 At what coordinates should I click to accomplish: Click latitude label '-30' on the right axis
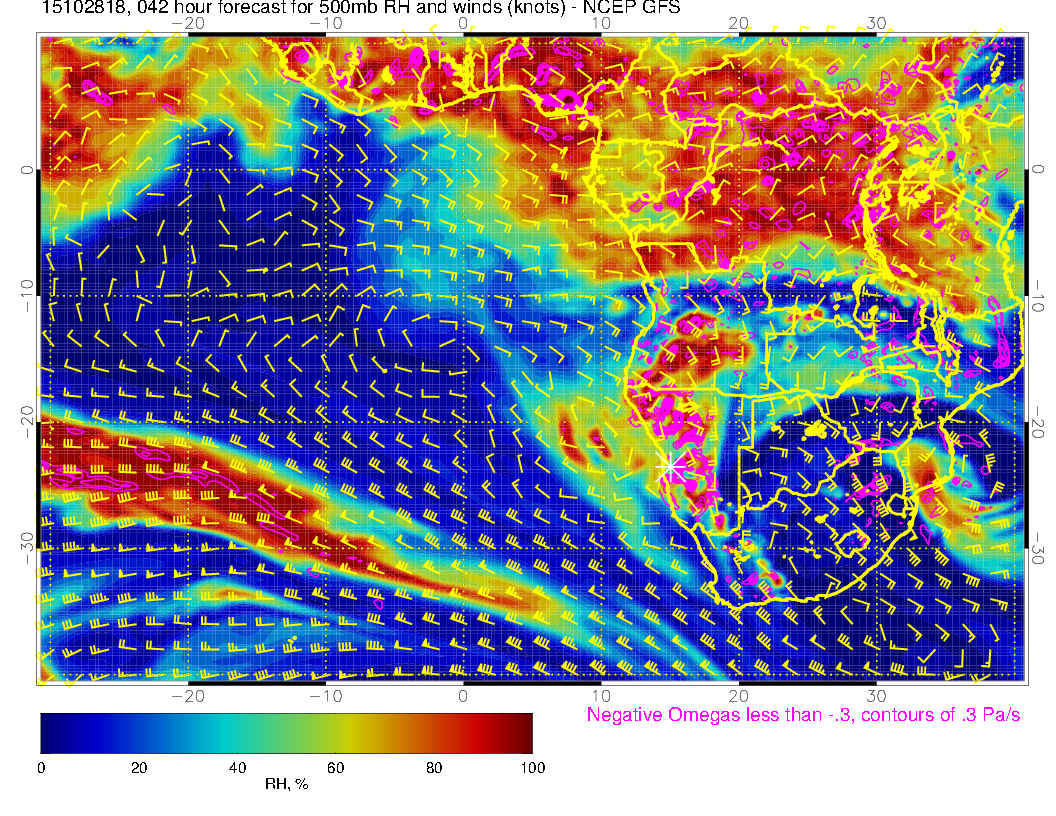tap(1038, 549)
